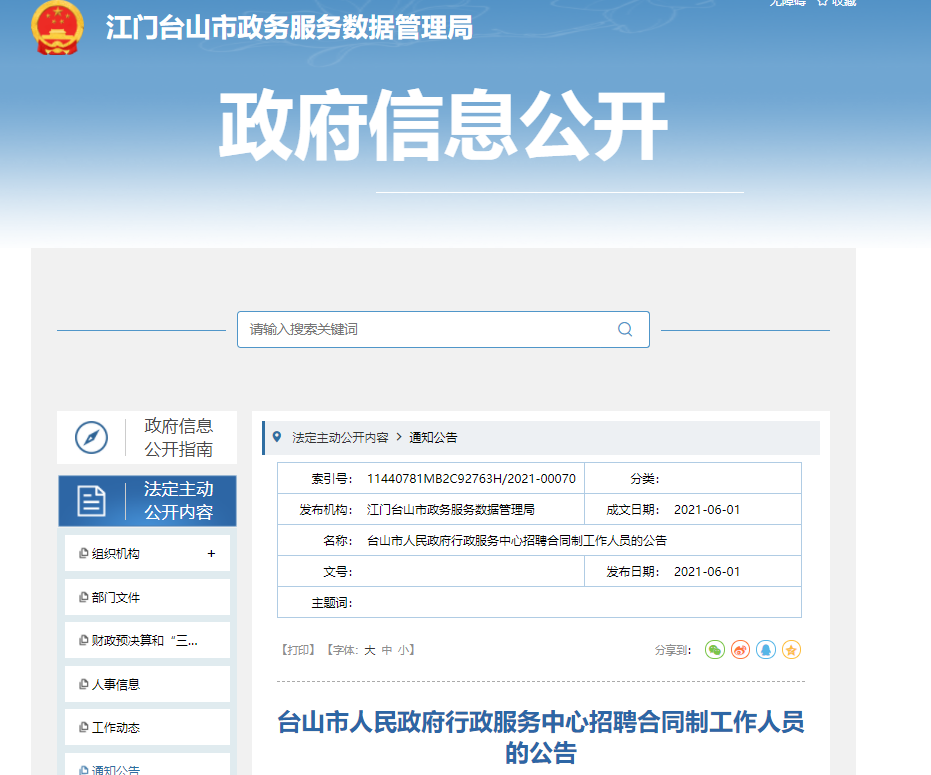Click the blue article headline
The height and width of the screenshot is (775, 931).
(x=541, y=737)
